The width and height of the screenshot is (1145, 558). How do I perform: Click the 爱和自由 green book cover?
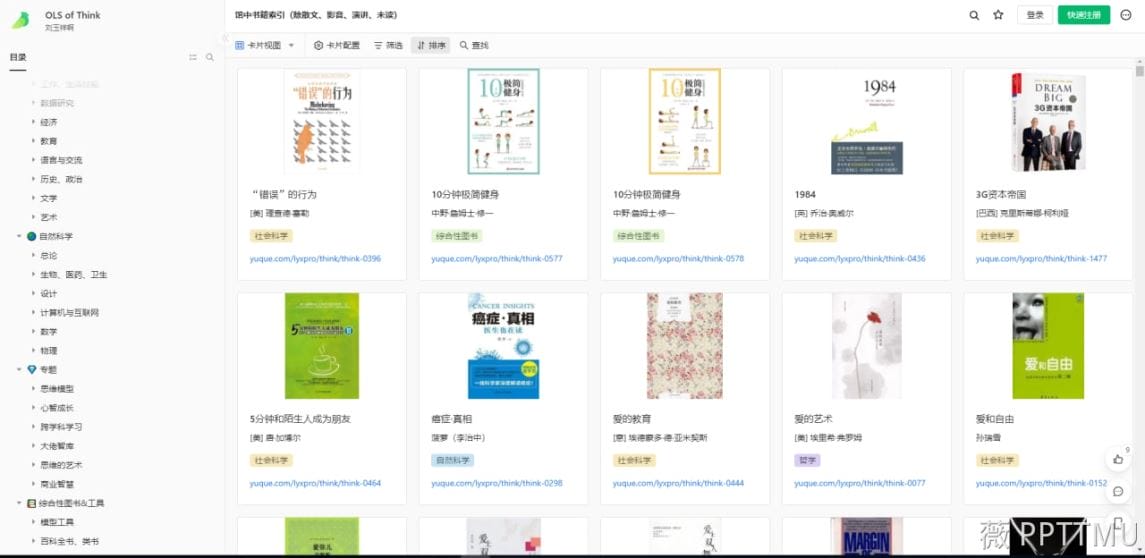(x=1048, y=346)
